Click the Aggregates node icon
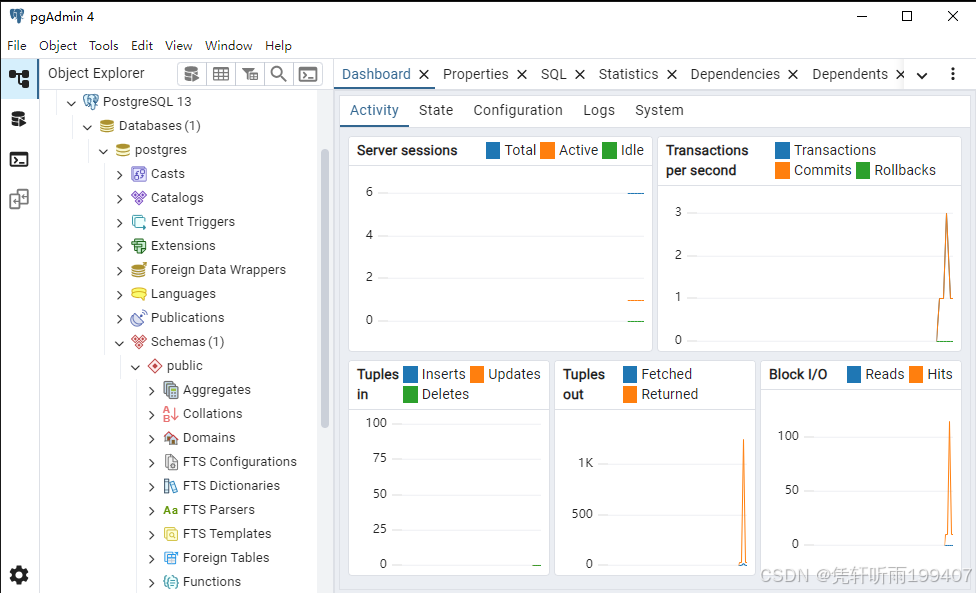This screenshot has width=976, height=593. [171, 390]
